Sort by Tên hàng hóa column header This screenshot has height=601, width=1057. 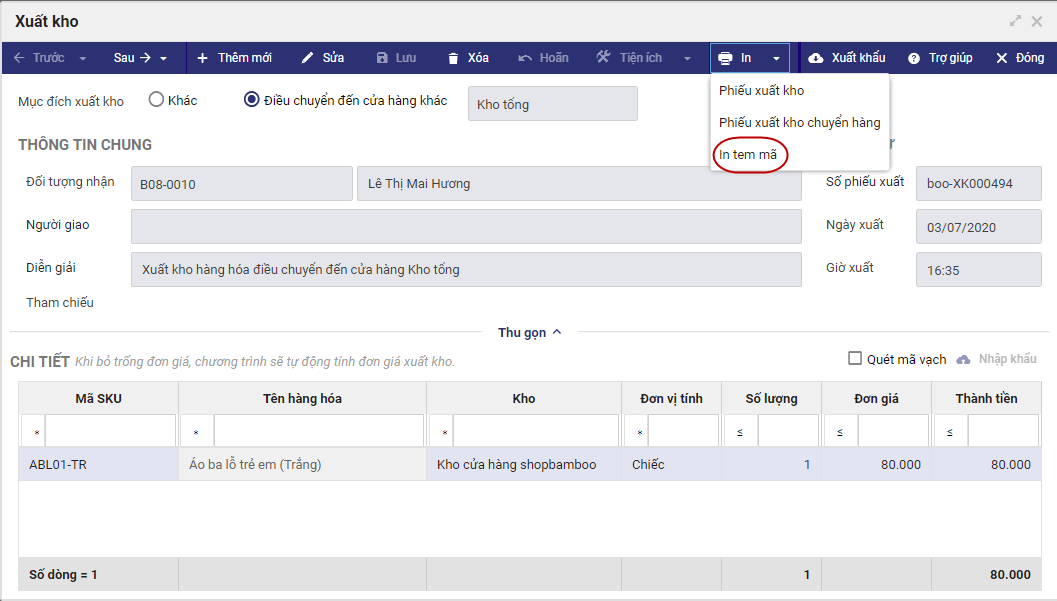[x=303, y=398]
